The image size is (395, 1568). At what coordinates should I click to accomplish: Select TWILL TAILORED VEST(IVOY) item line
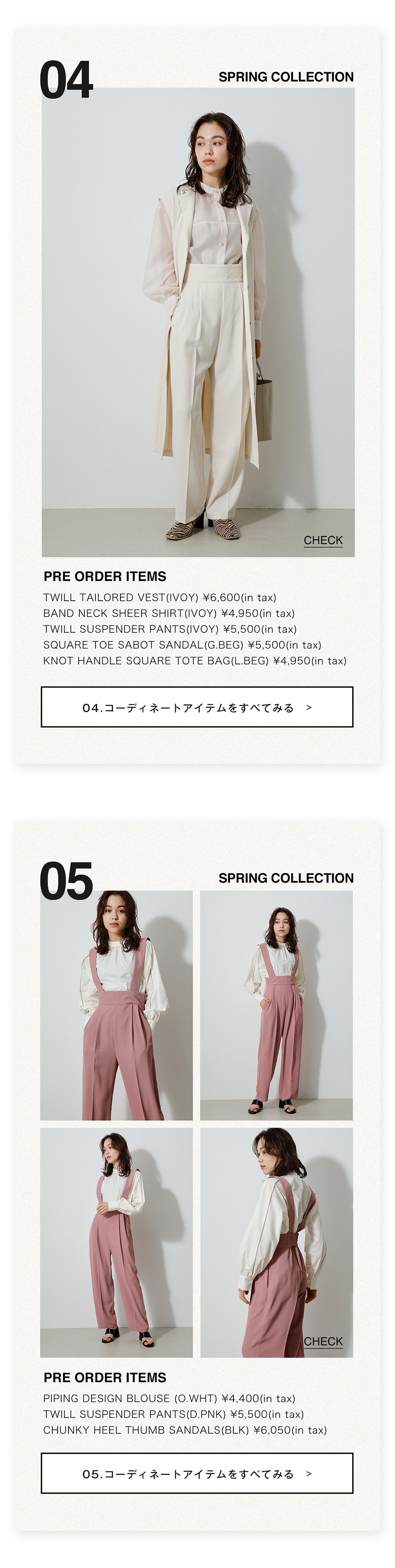(x=160, y=597)
